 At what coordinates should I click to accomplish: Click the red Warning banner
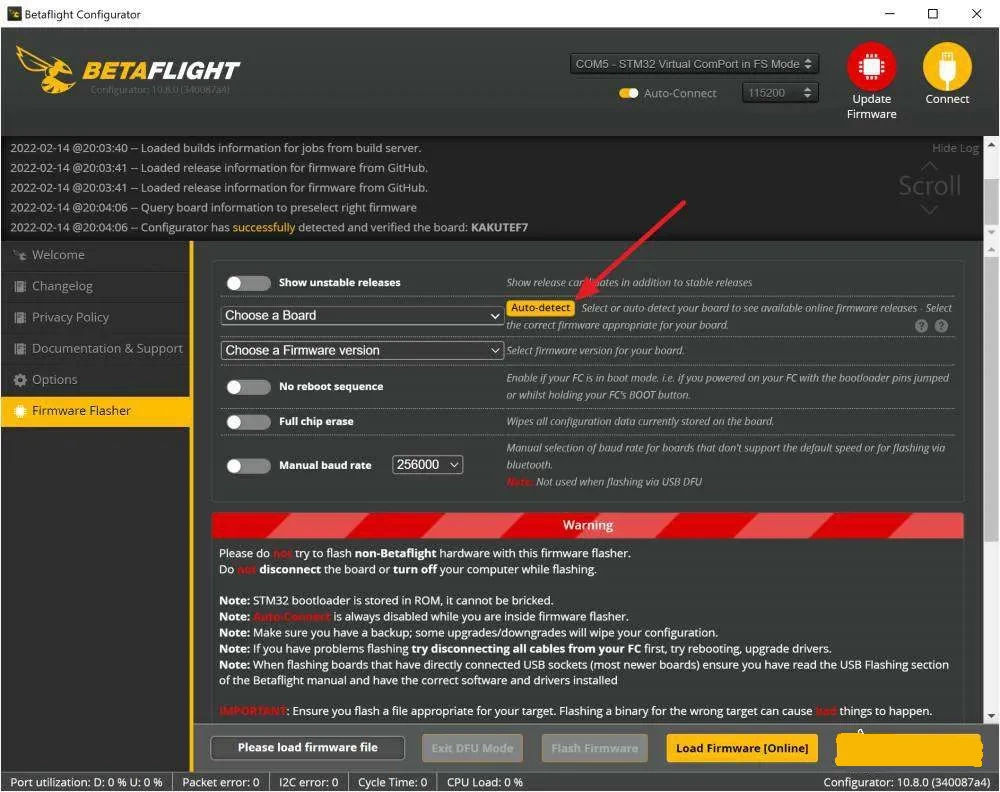click(x=587, y=525)
